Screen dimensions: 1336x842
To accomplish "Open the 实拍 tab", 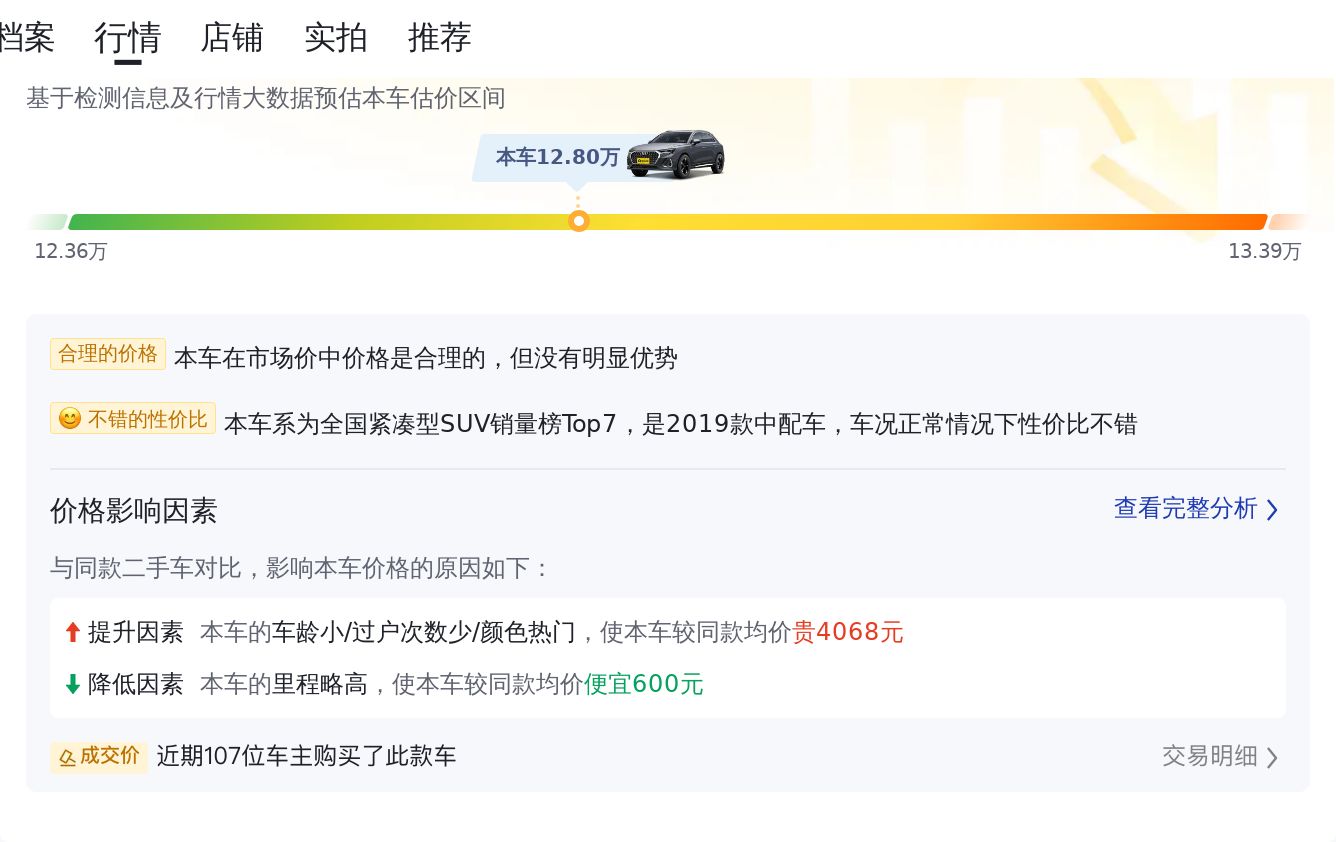I will 336,38.
